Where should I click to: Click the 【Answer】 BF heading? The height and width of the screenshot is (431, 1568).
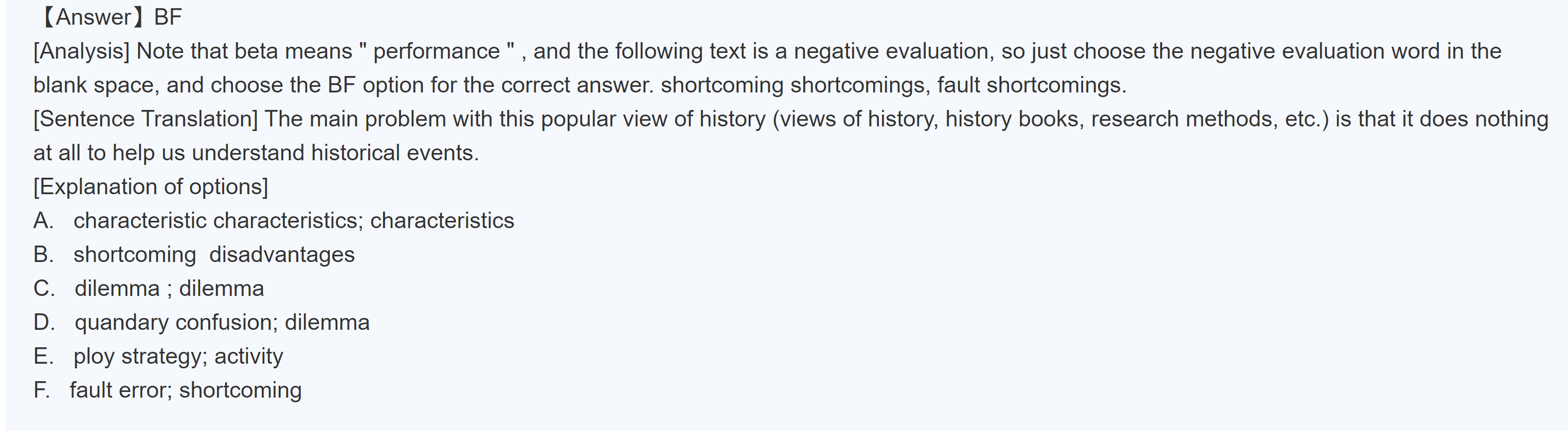click(x=110, y=17)
